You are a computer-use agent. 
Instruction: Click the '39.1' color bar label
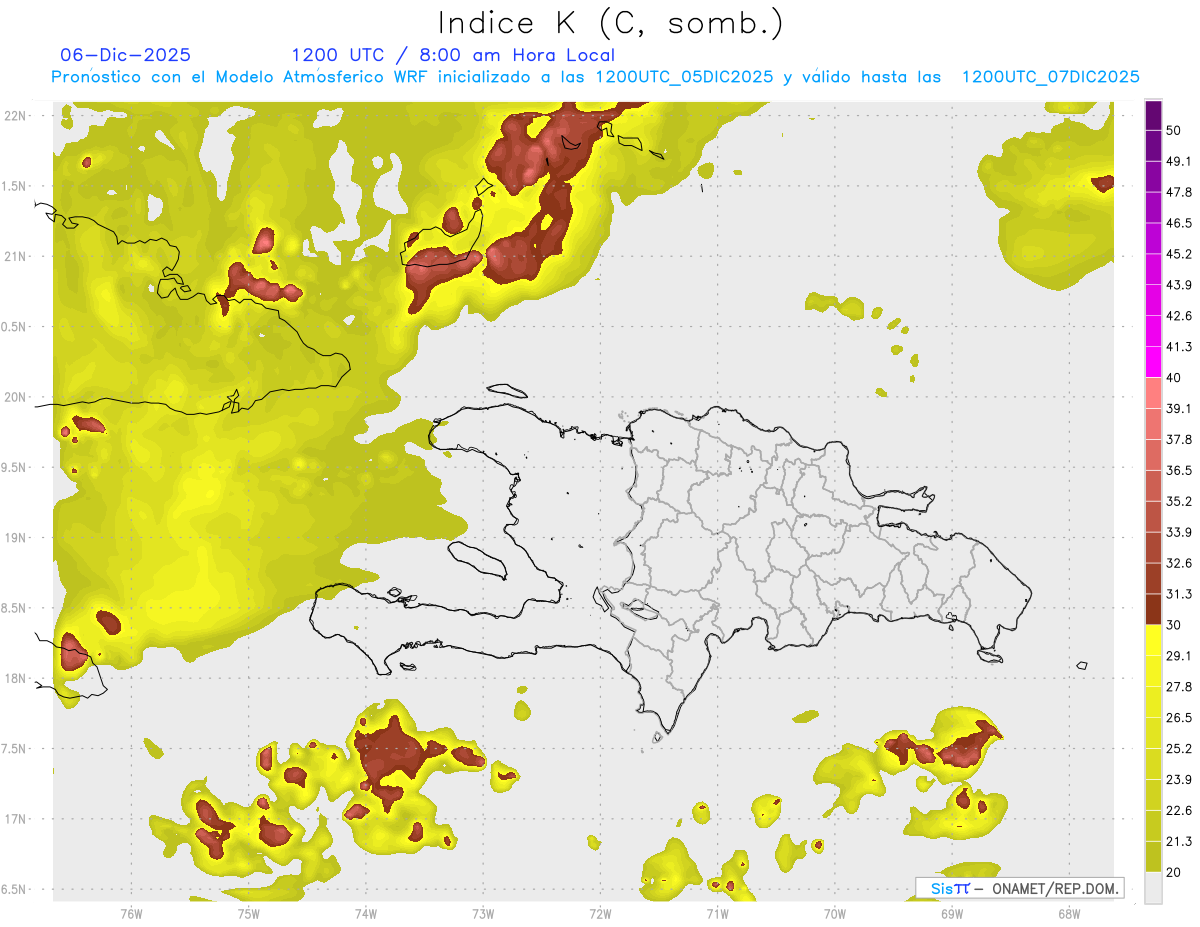tap(1179, 408)
